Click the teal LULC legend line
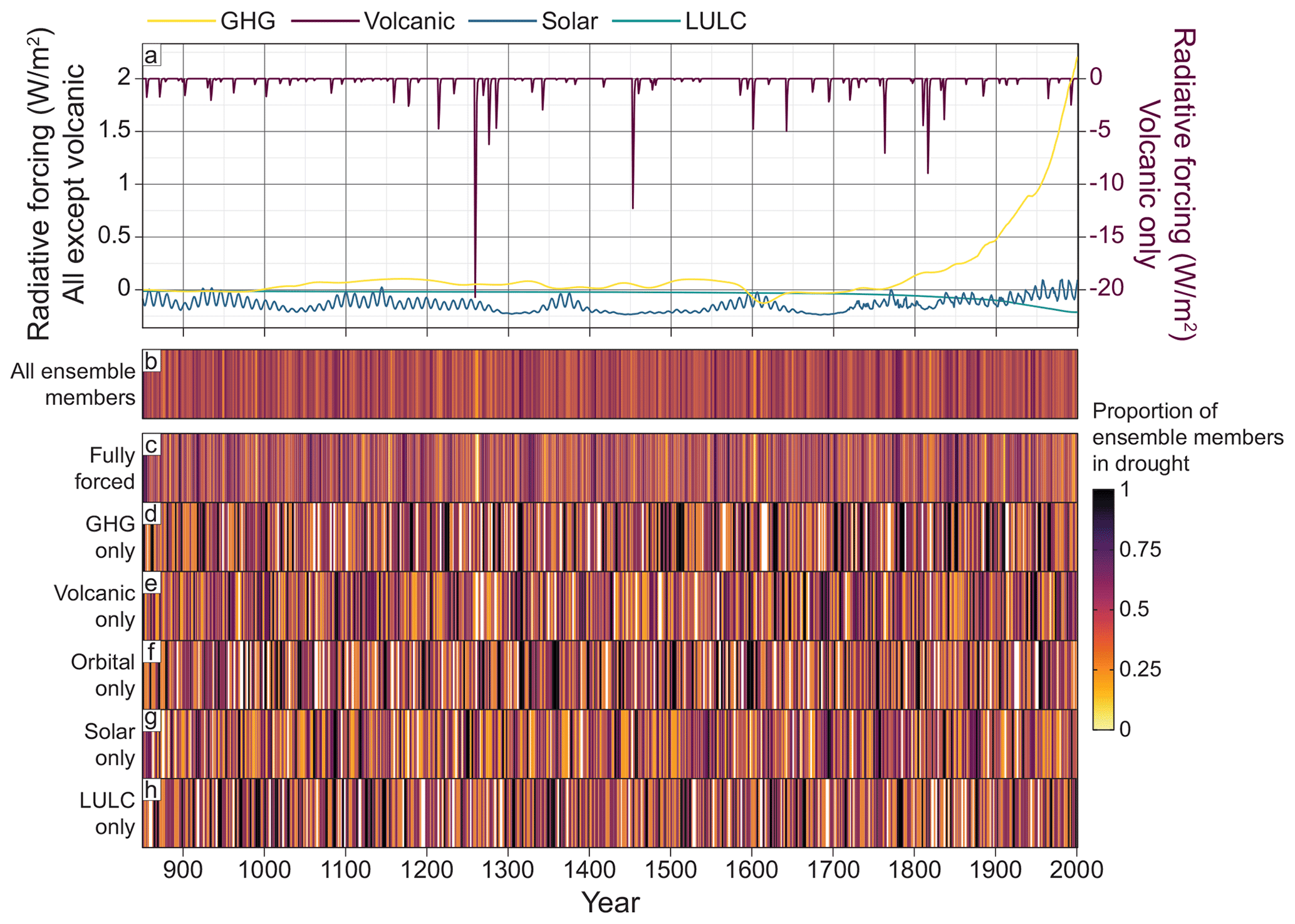Screen dimensions: 1295x924 click(645, 21)
